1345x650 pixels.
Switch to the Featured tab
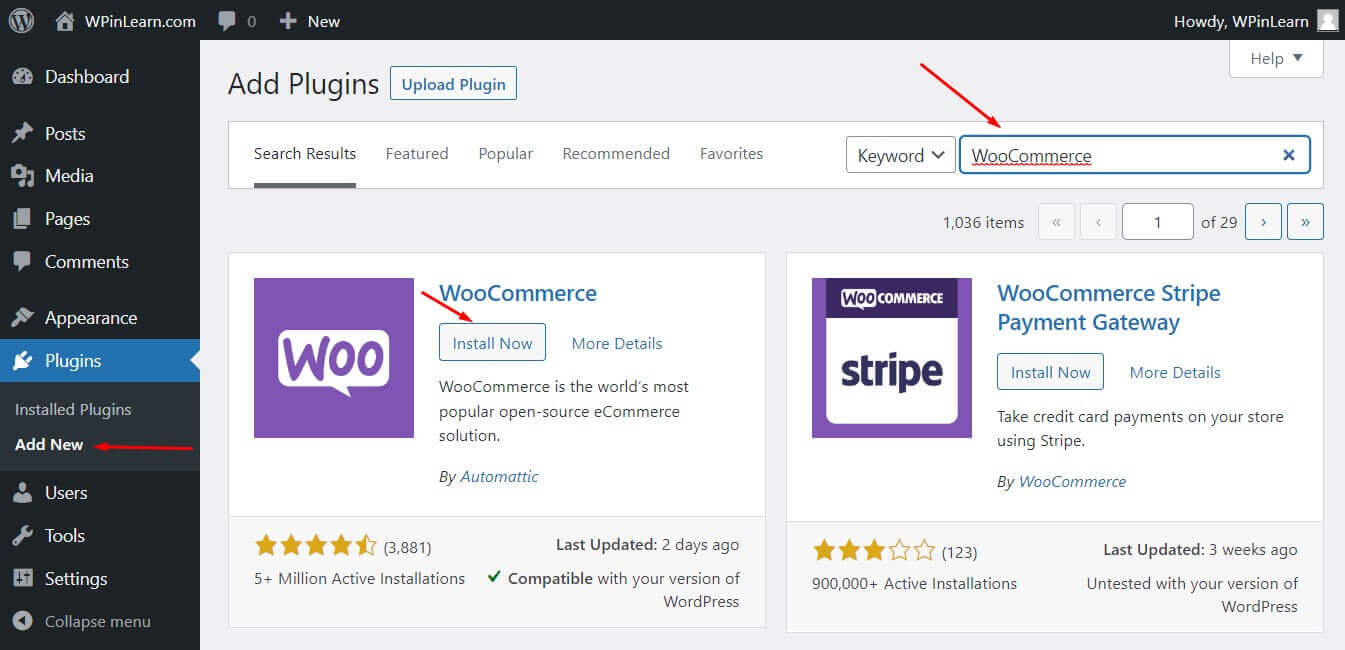point(417,154)
